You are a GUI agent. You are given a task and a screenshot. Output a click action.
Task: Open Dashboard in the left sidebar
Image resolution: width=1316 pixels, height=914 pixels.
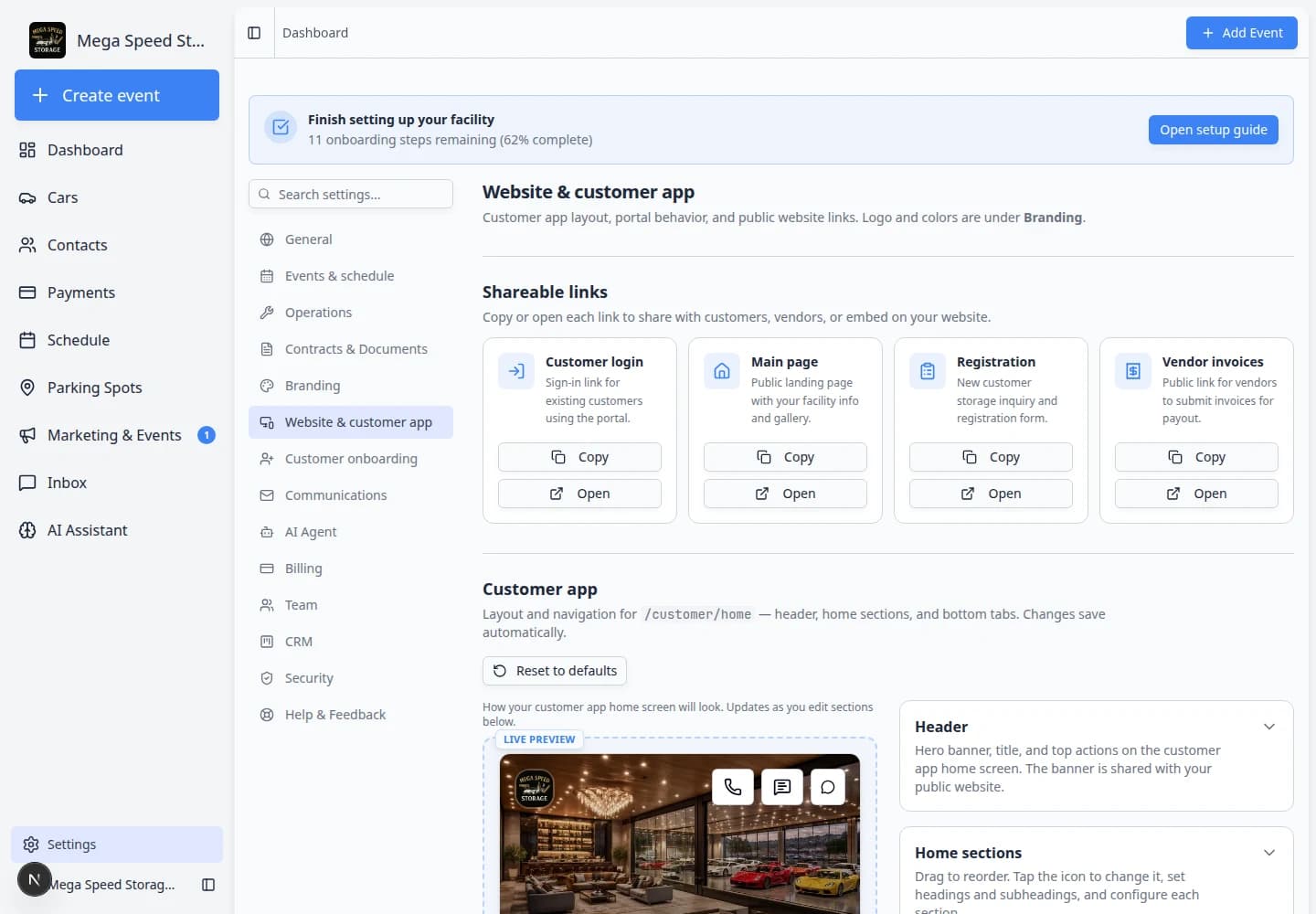pyautogui.click(x=117, y=150)
